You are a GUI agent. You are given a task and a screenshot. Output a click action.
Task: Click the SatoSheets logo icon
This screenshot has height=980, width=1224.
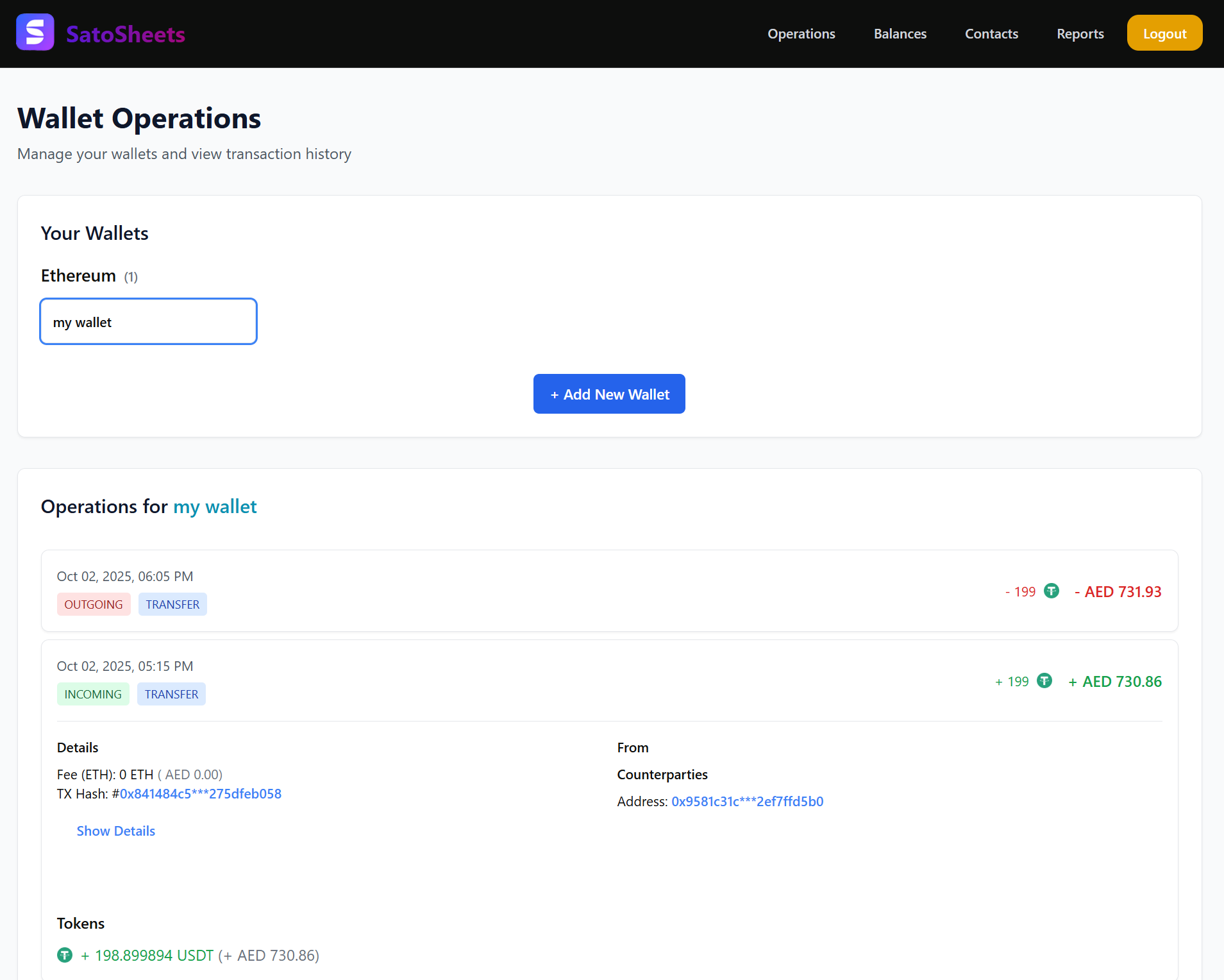tap(35, 32)
